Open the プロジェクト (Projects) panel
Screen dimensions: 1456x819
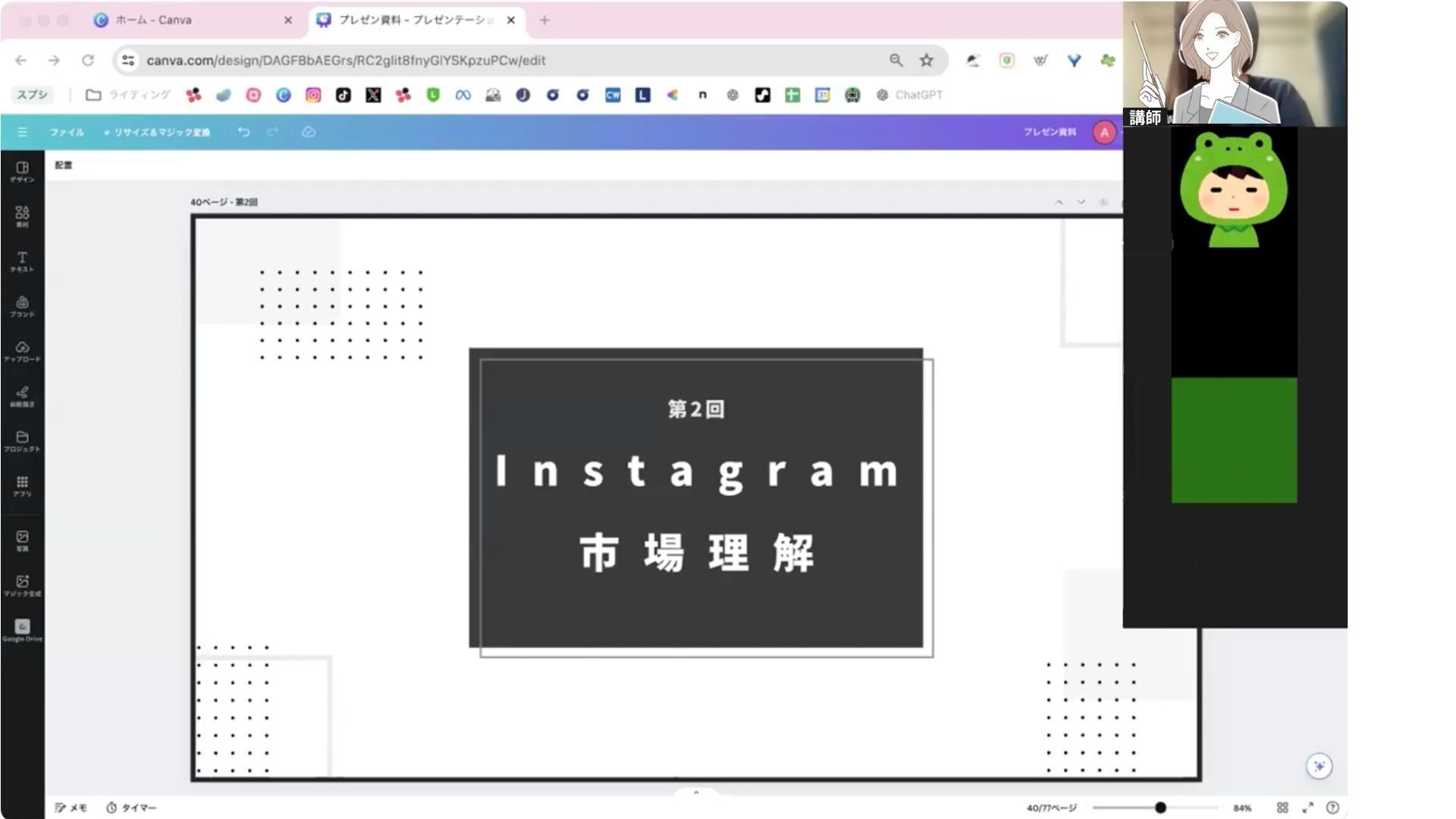point(22,441)
